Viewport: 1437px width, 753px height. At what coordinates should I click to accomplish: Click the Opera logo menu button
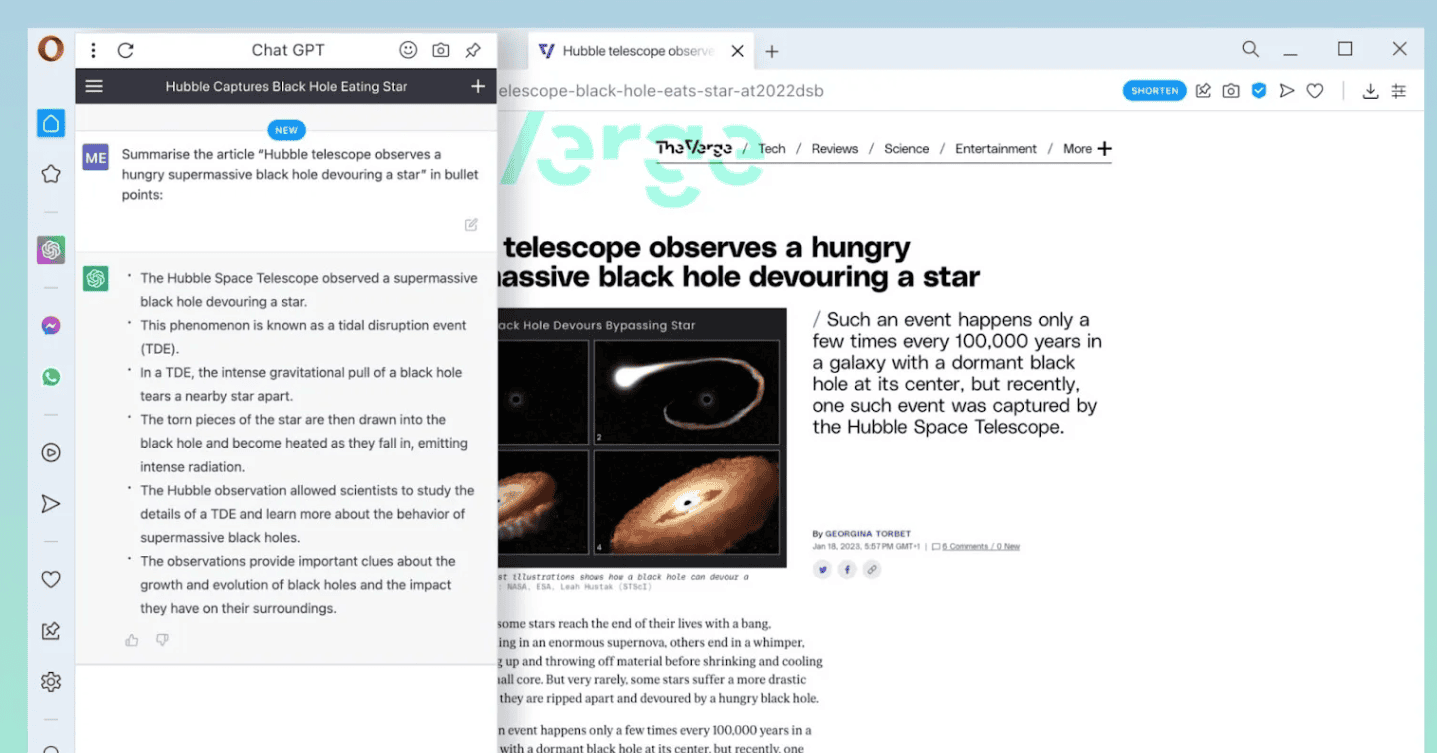tap(51, 49)
